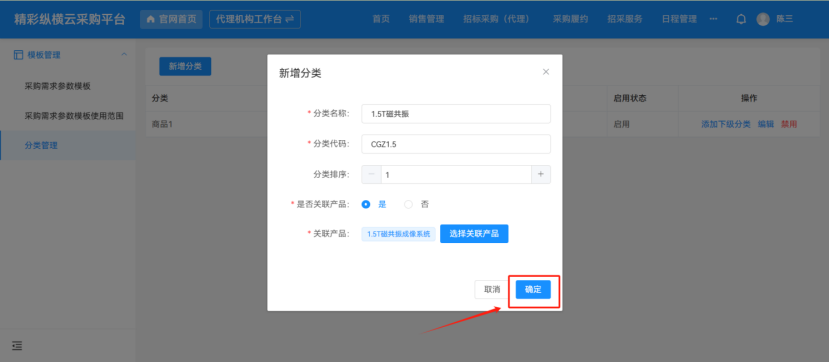Open 采购履约 in top navigation
The height and width of the screenshot is (362, 829).
pyautogui.click(x=570, y=20)
